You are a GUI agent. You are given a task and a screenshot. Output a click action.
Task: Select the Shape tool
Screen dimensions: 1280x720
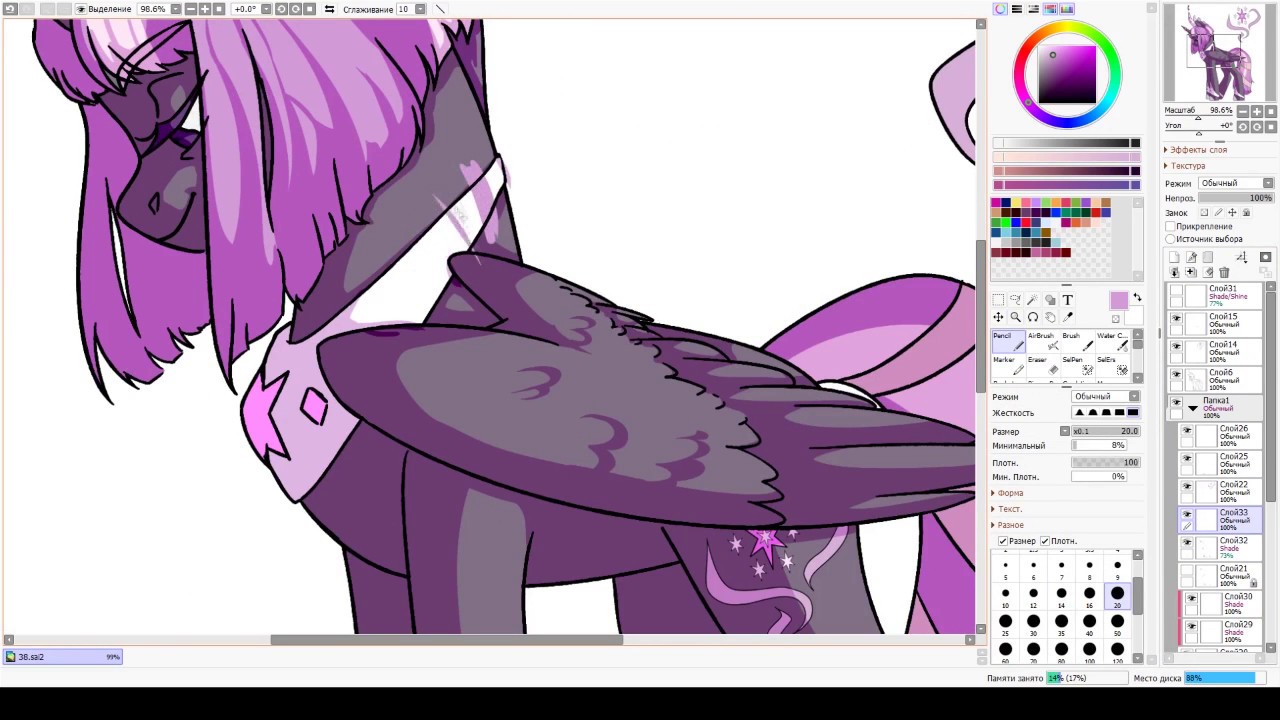point(1050,300)
